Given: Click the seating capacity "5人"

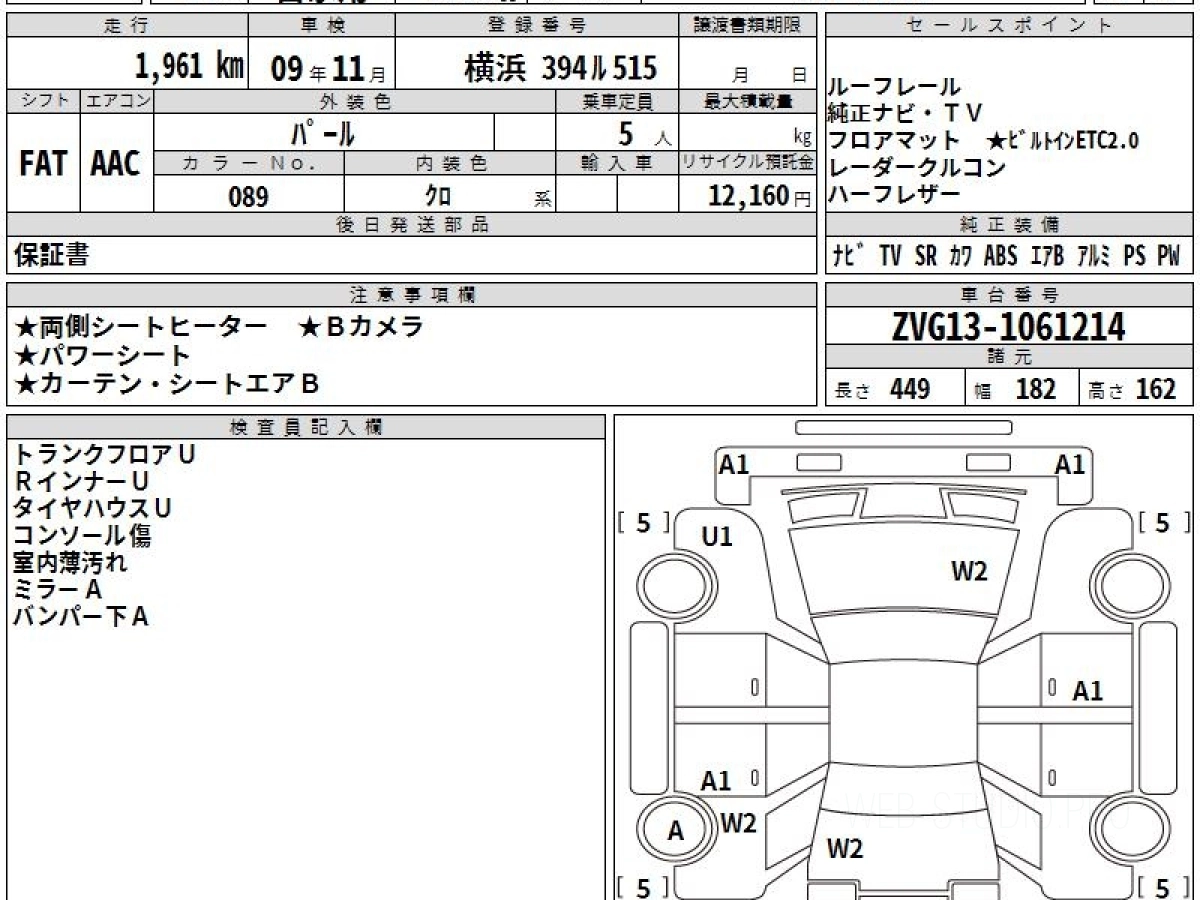Looking at the screenshot, I should [645, 133].
